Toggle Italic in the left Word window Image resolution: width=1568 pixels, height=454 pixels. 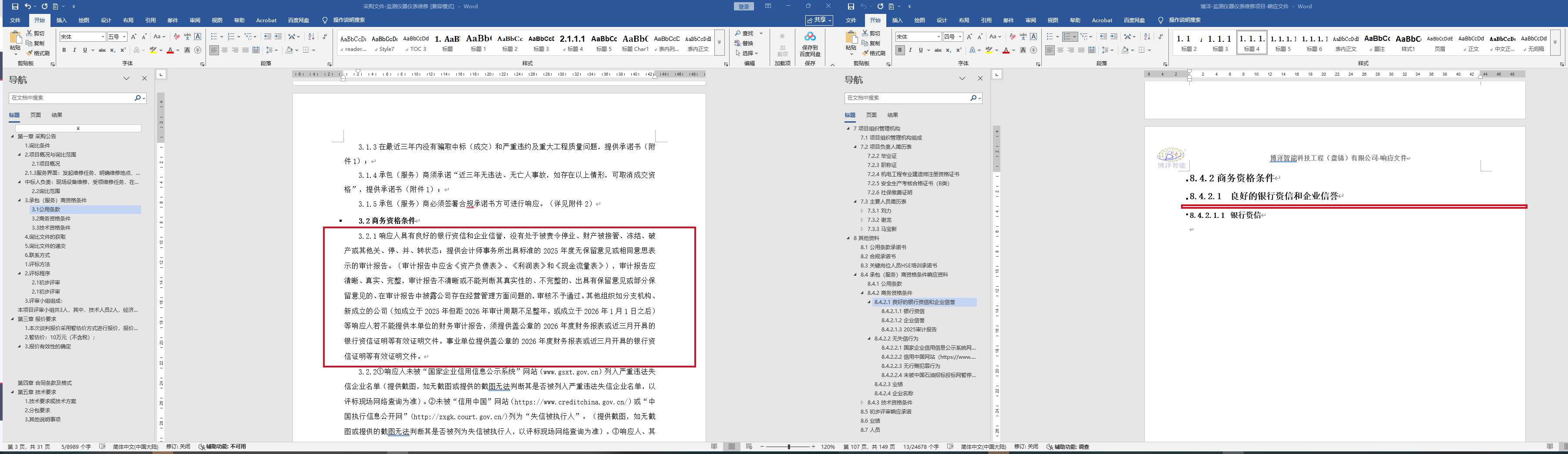coord(74,50)
